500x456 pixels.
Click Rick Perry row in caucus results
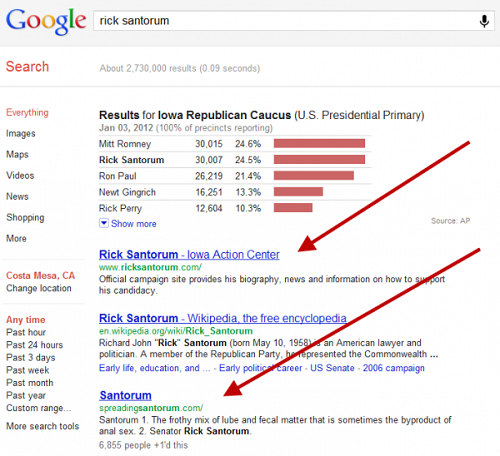[x=235, y=208]
